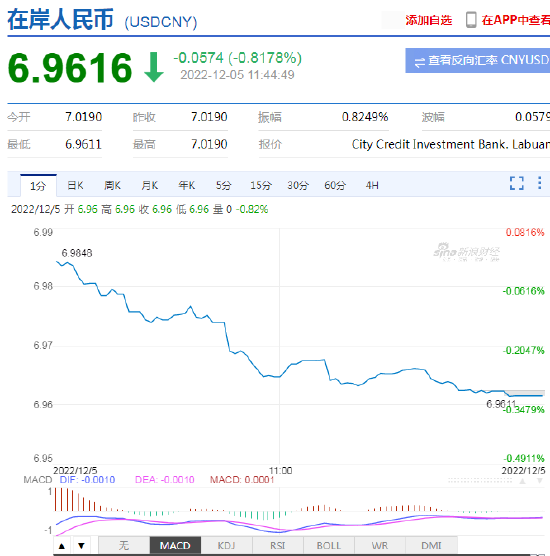
Task: Open the three-dot chart options menu
Action: [x=539, y=183]
